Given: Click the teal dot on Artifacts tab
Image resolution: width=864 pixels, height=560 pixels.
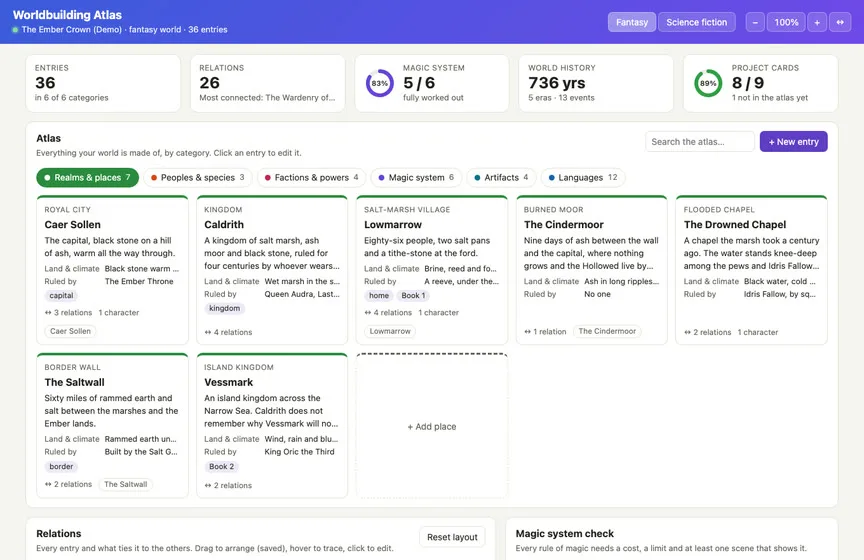Looking at the screenshot, I should tap(477, 177).
